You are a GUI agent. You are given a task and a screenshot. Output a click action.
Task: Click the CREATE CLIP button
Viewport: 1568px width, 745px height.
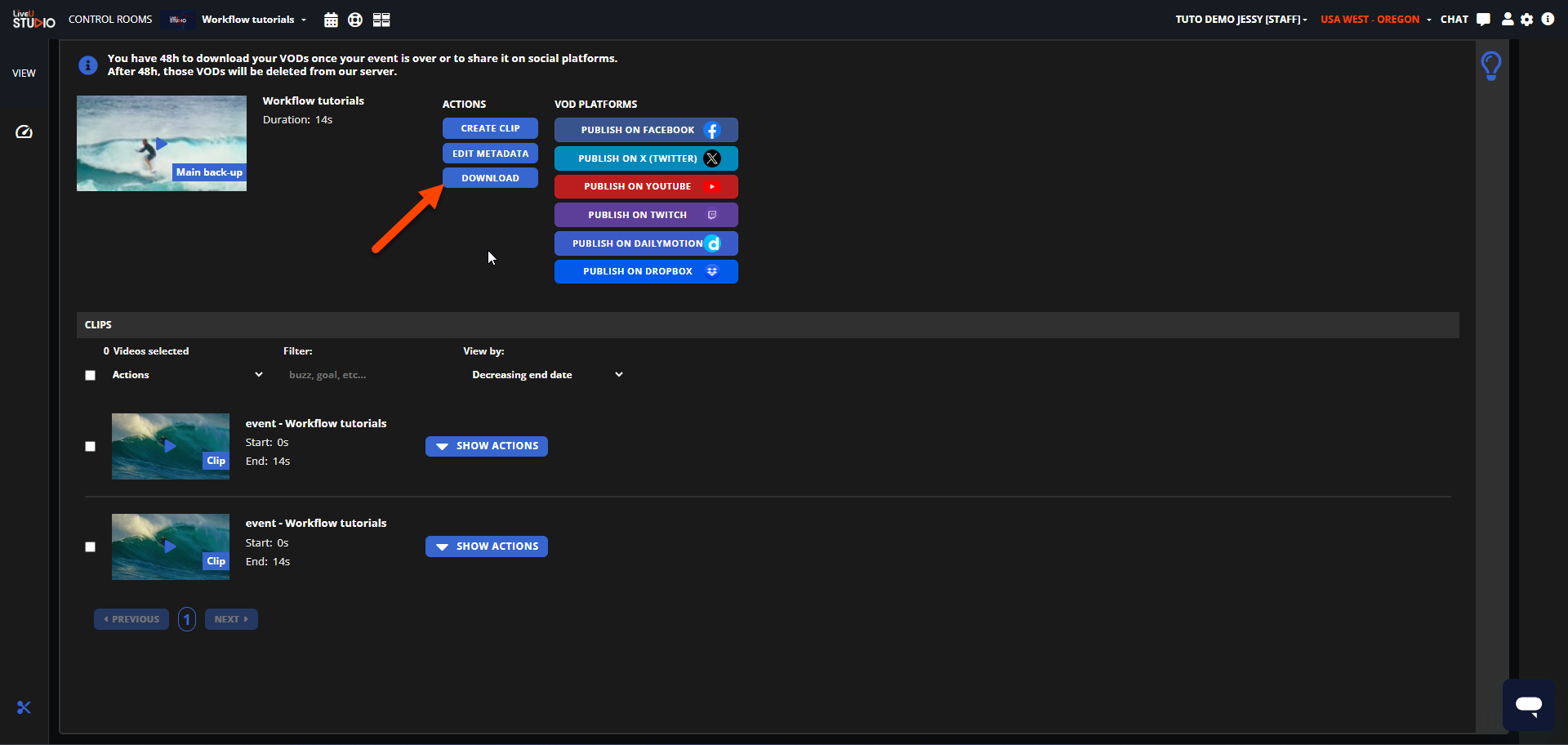(x=490, y=128)
